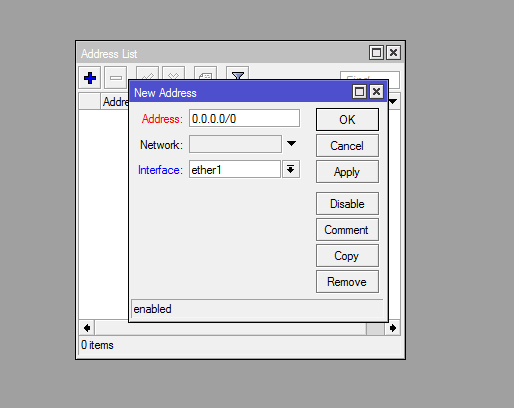Open the Interface dropdown list

291,169
